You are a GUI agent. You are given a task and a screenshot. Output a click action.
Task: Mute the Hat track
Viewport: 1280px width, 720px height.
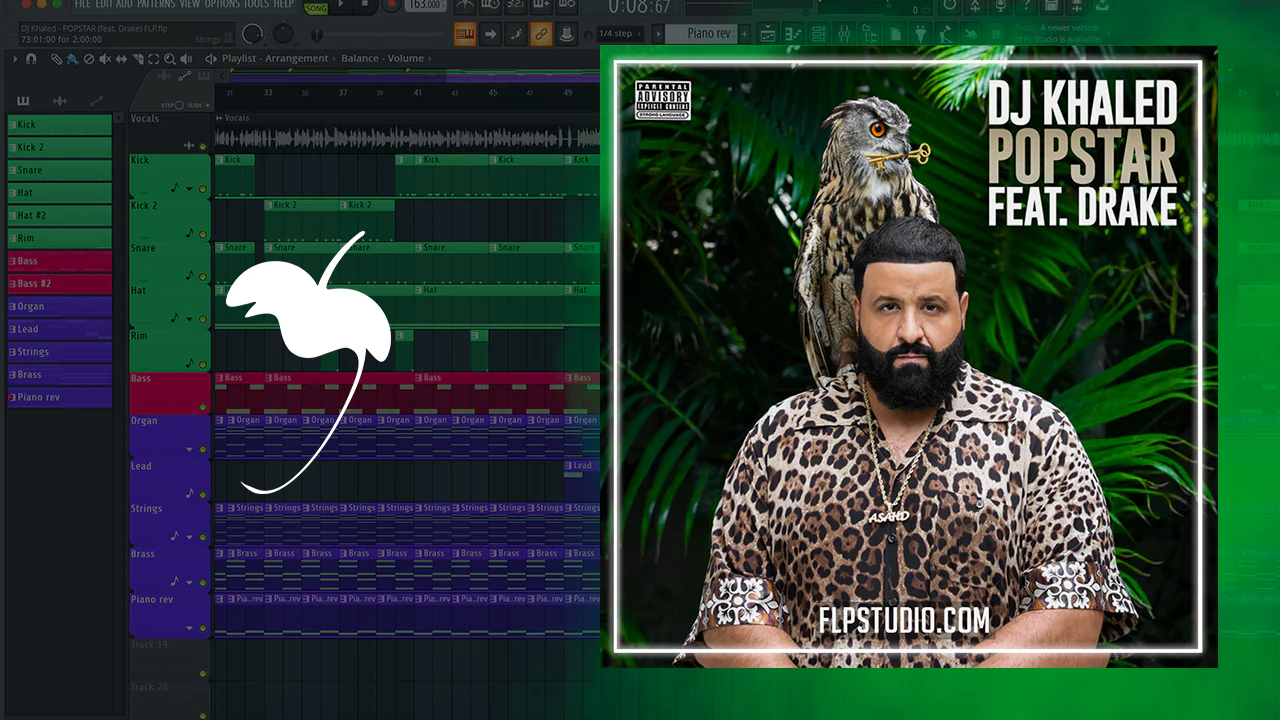pos(203,319)
